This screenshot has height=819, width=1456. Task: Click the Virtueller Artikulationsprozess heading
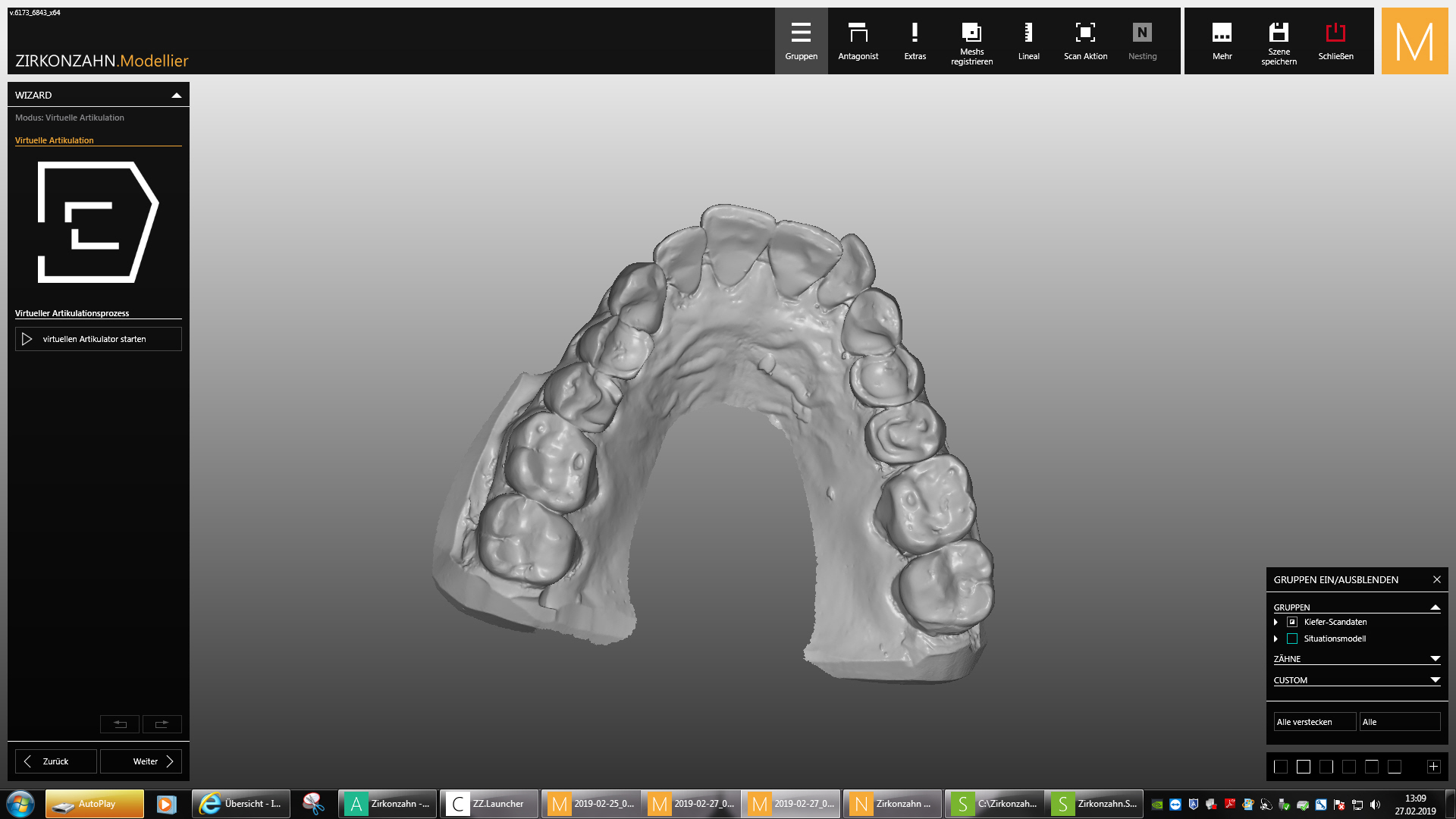pyautogui.click(x=72, y=313)
